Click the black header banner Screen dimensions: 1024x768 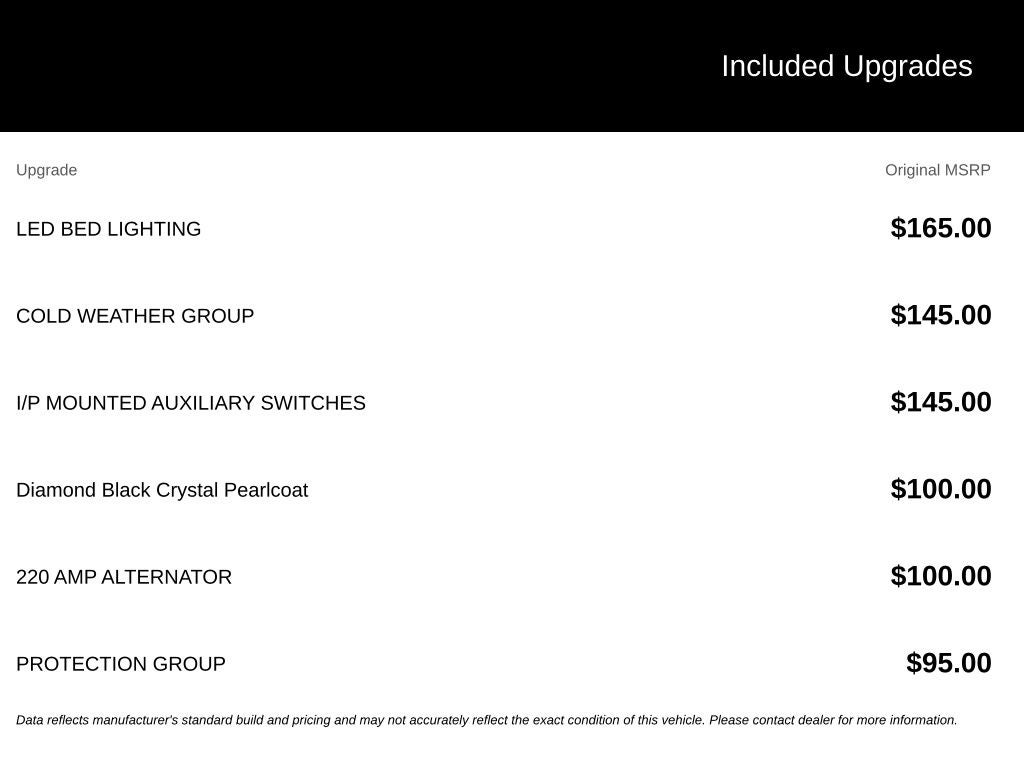pyautogui.click(x=512, y=66)
